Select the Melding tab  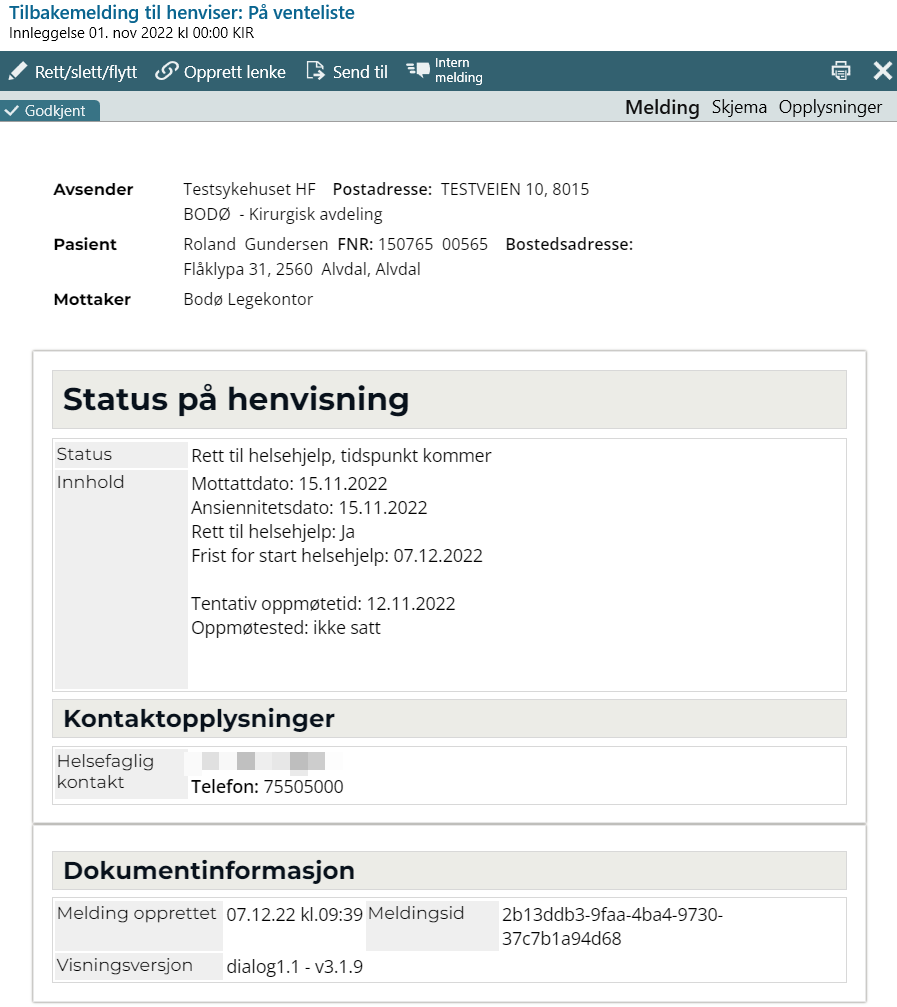tap(662, 107)
